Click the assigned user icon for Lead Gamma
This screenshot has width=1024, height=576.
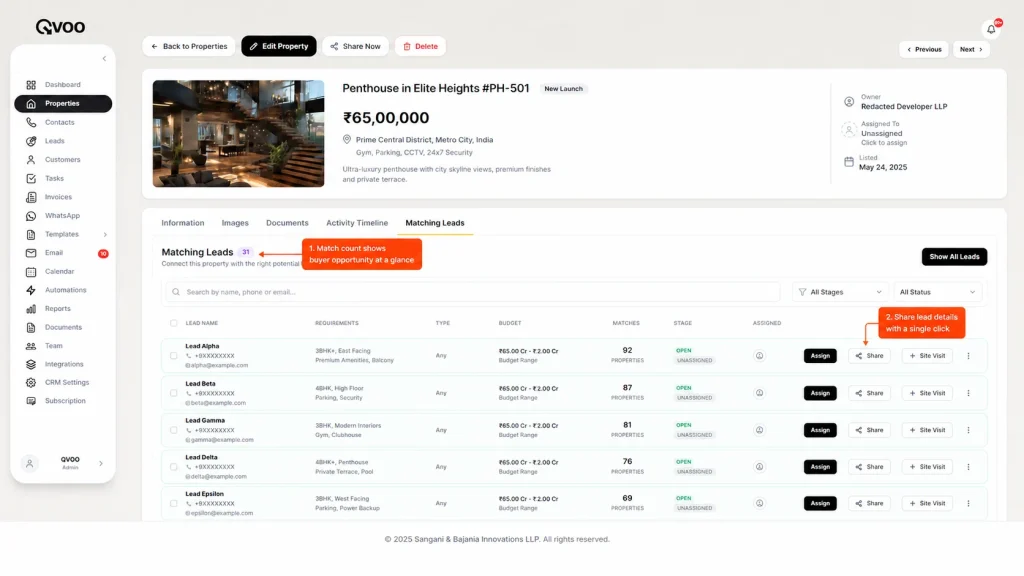point(759,430)
